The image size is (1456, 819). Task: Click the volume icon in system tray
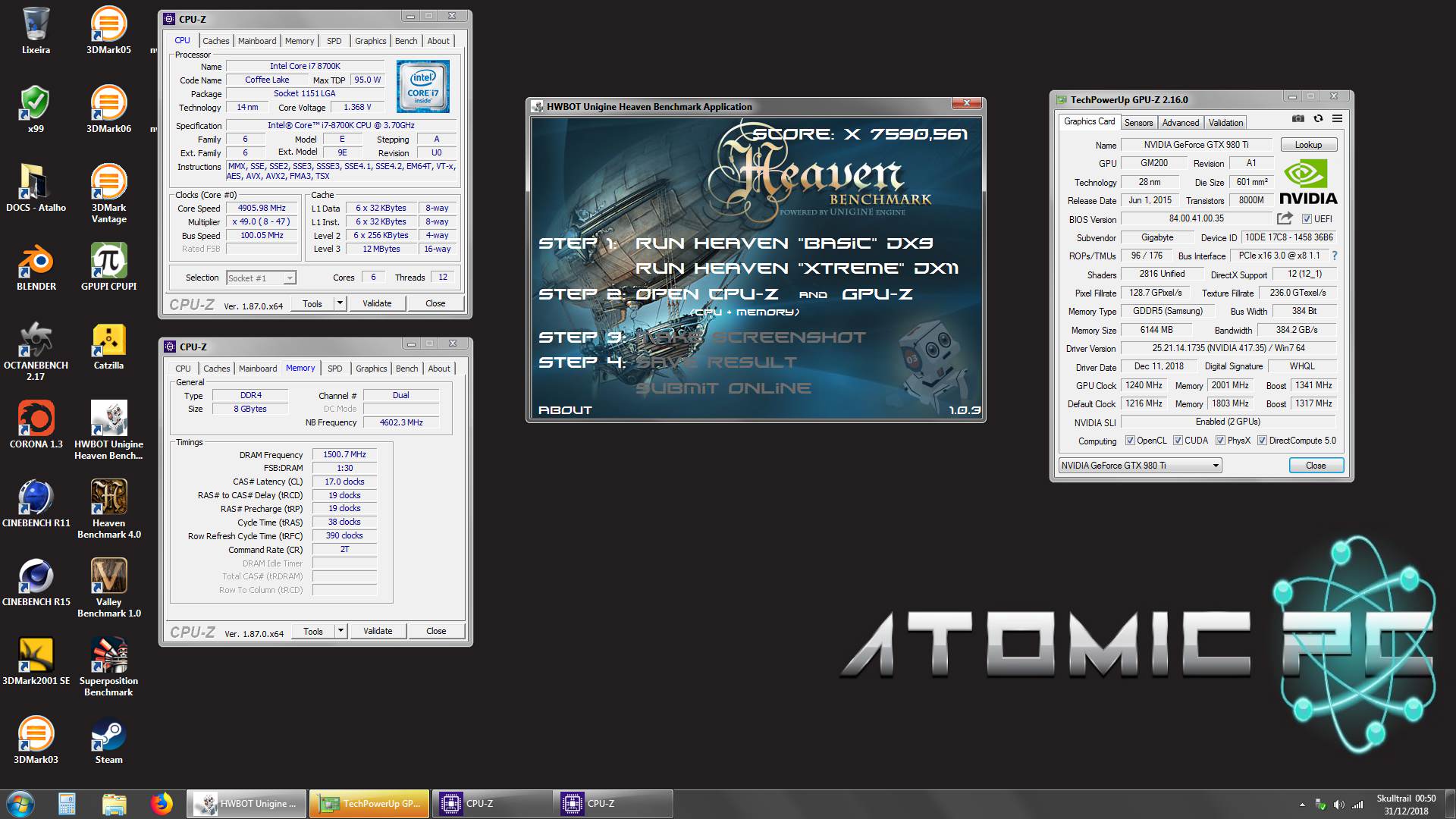tap(1338, 805)
